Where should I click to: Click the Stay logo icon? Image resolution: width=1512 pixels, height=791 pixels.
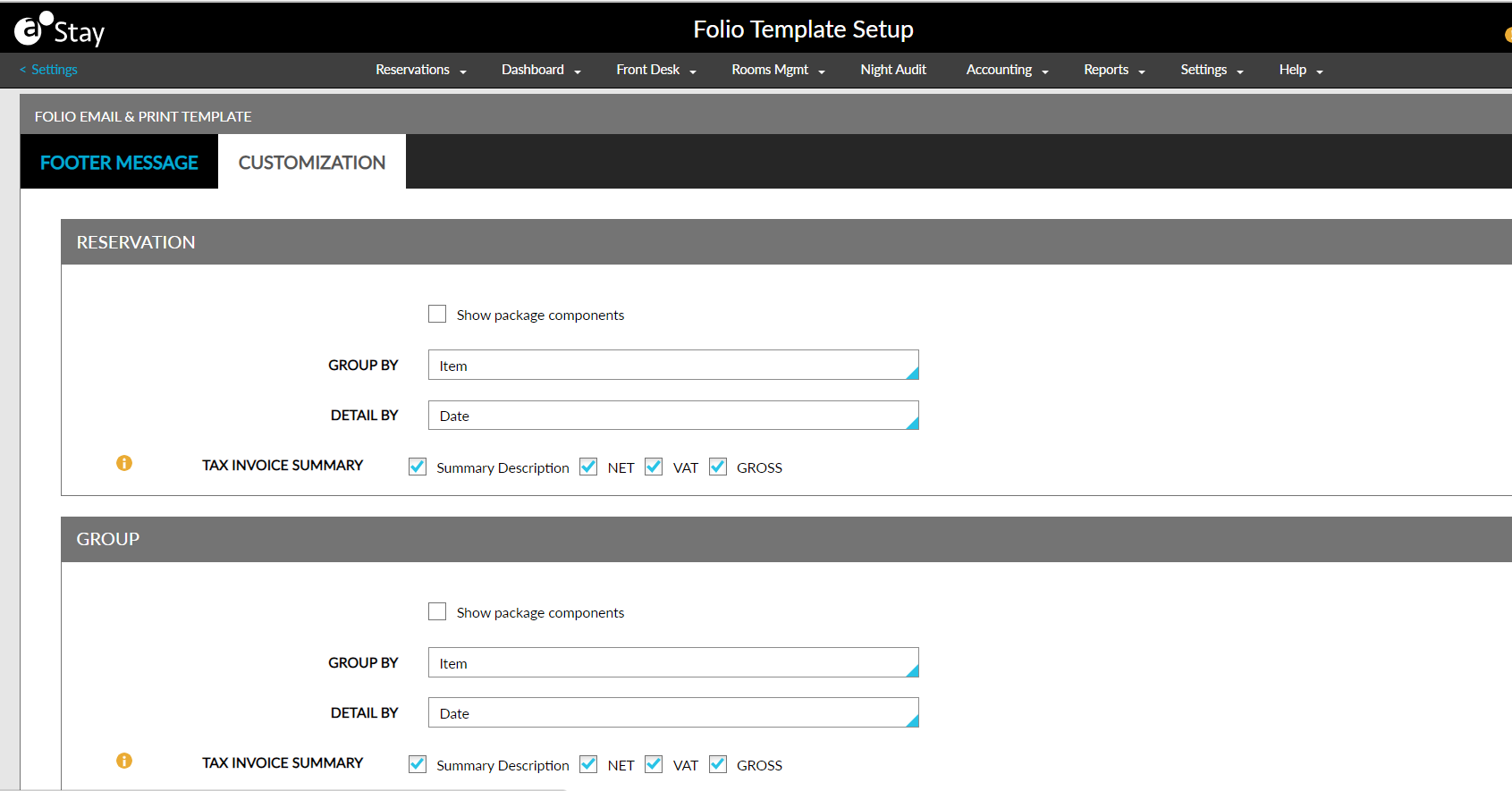pyautogui.click(x=59, y=29)
